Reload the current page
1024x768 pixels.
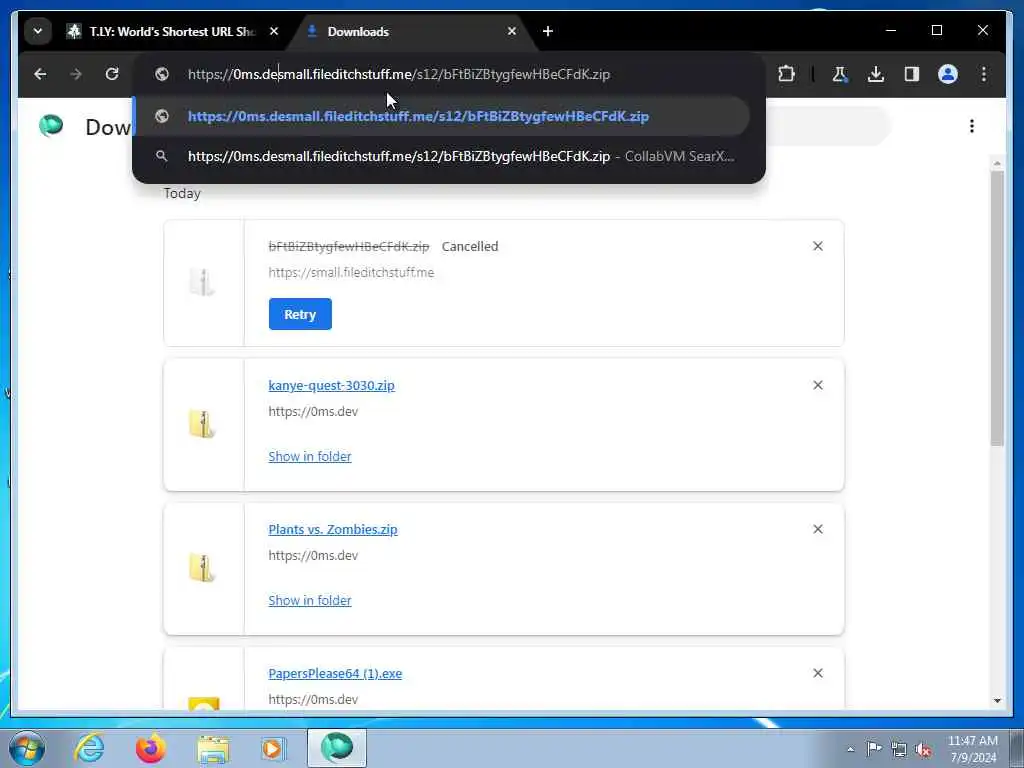click(x=112, y=74)
